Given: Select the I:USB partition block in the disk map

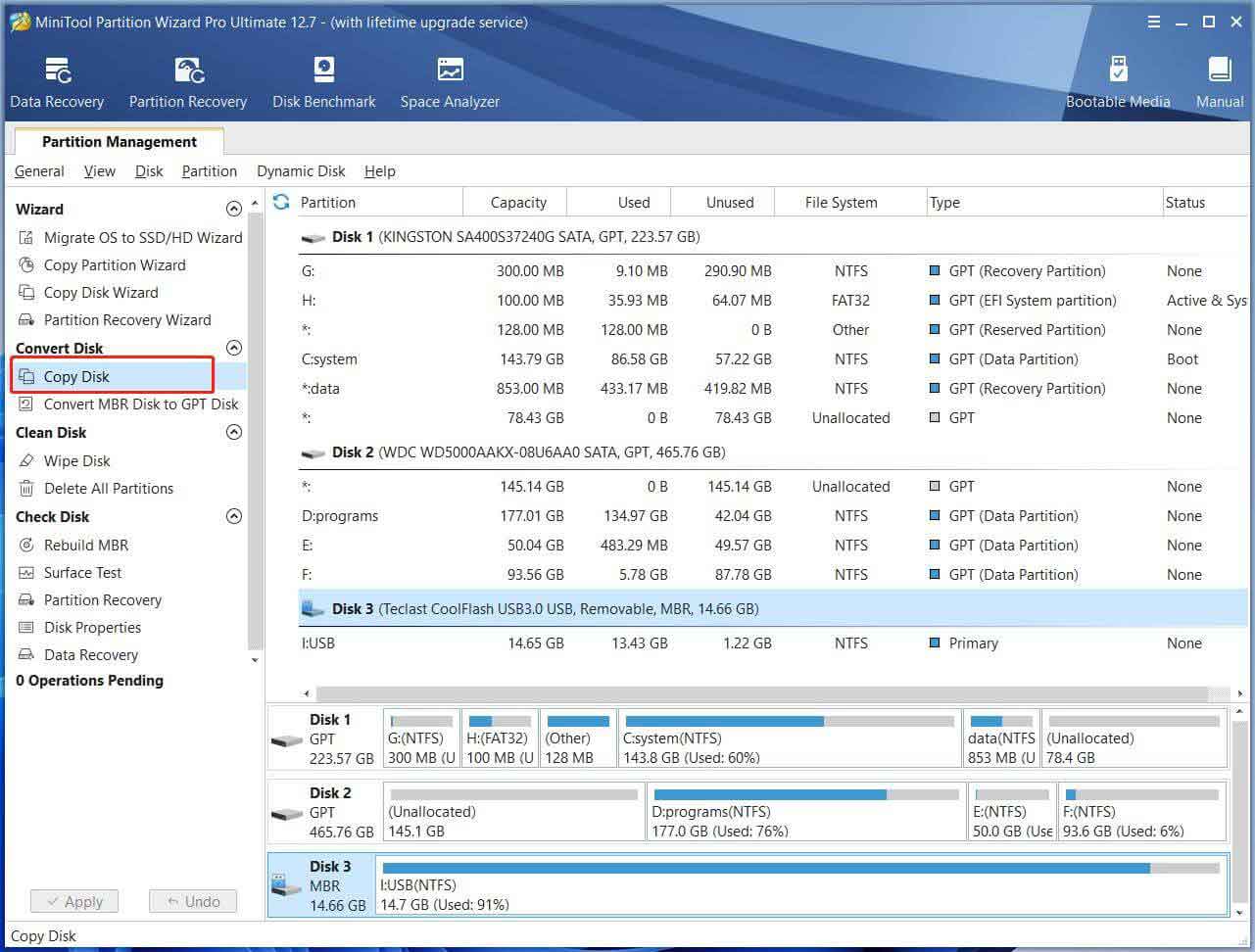Looking at the screenshot, I should 801,885.
